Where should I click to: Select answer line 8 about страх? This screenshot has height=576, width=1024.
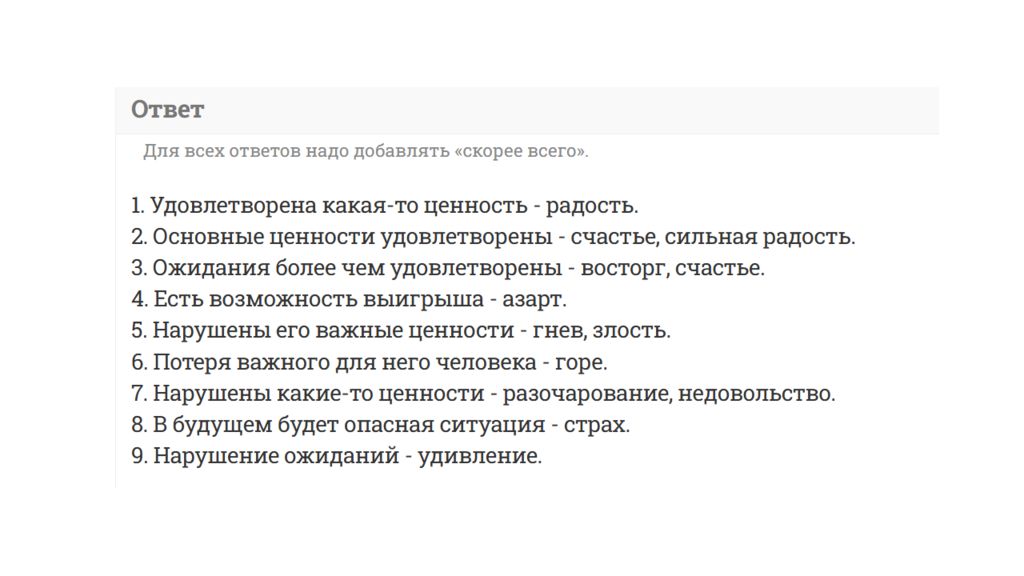click(381, 425)
